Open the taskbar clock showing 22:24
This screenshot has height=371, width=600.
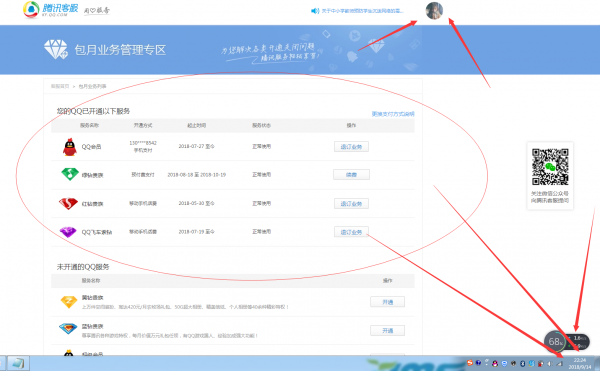[x=580, y=363]
